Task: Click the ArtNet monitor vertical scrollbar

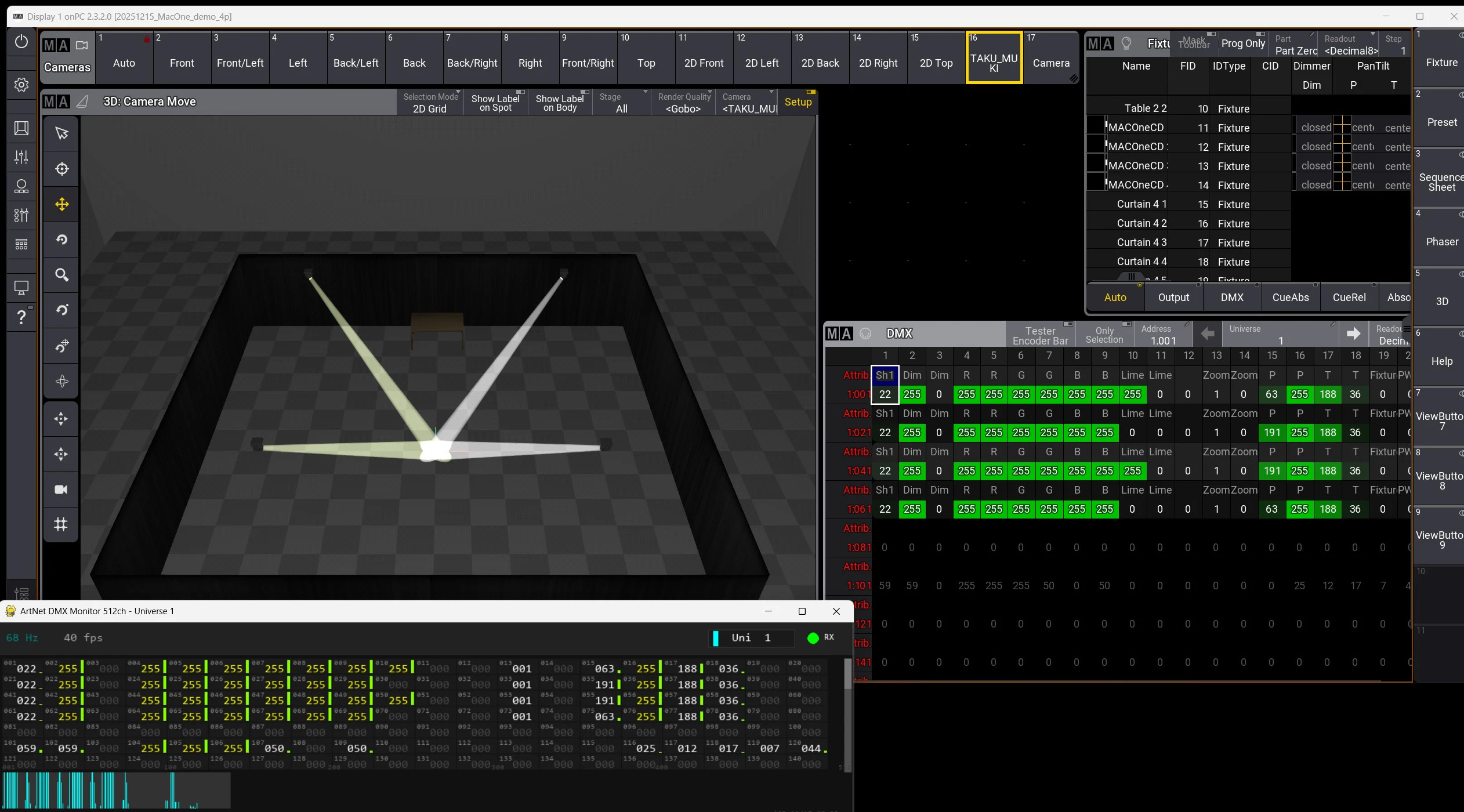Action: pyautogui.click(x=848, y=673)
